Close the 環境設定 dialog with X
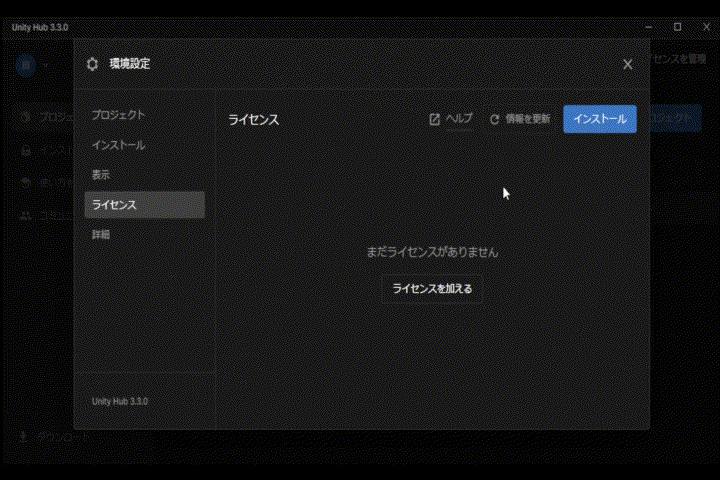This screenshot has width=720, height=480. (627, 64)
